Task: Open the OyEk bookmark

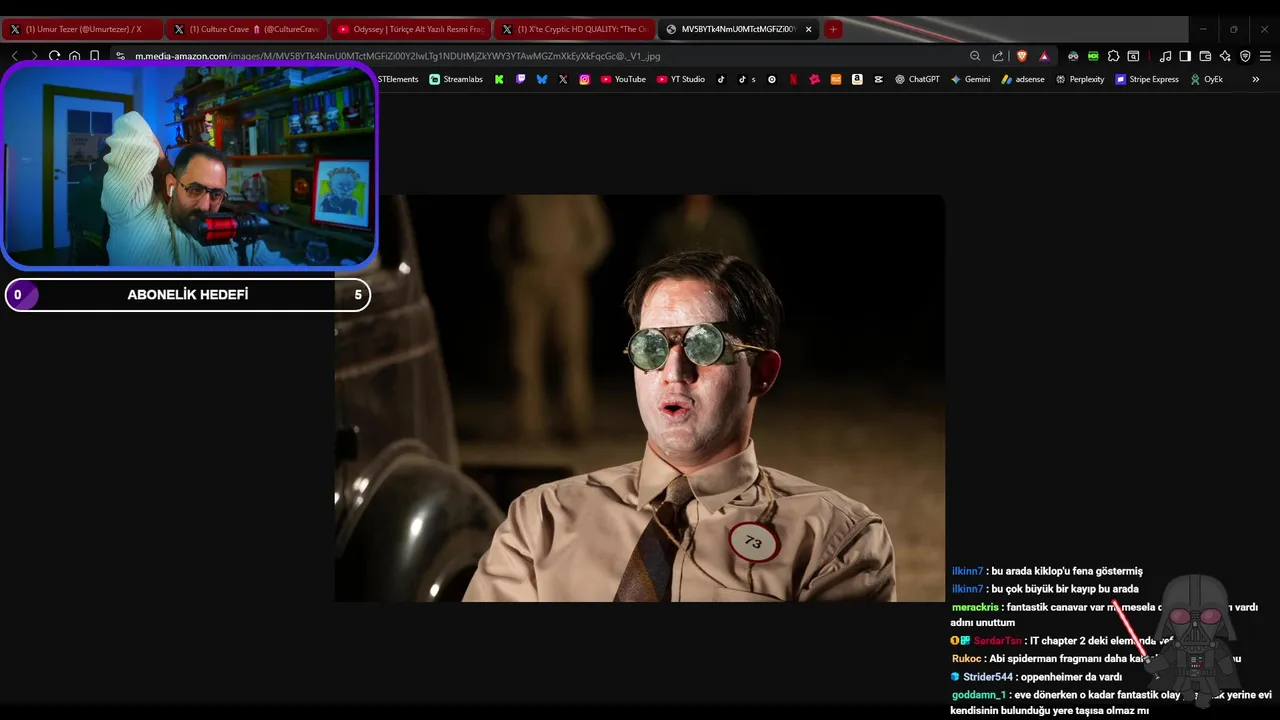Action: [1206, 79]
